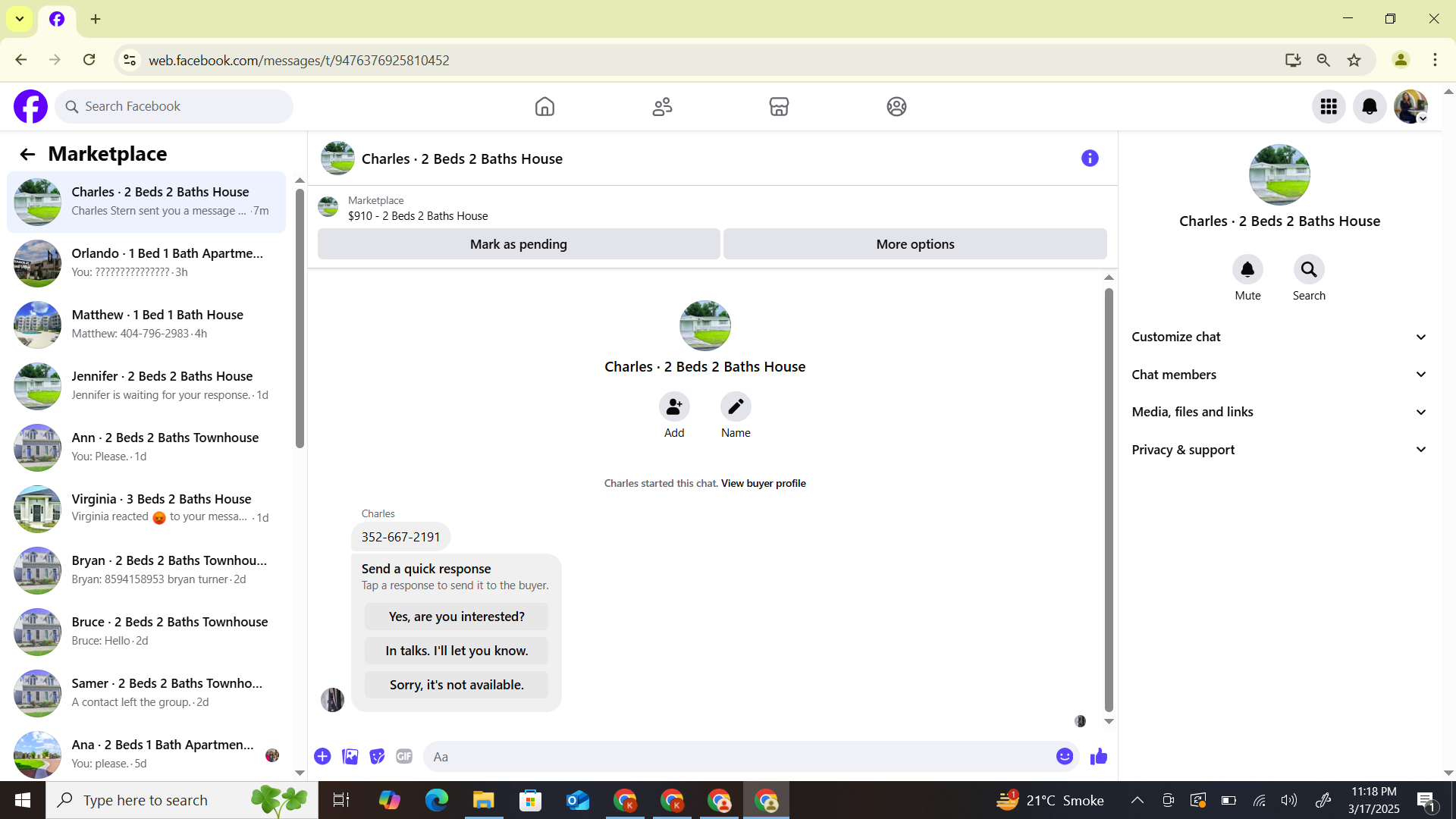The width and height of the screenshot is (1456, 819).
Task: Open a new browser tab
Action: pyautogui.click(x=96, y=19)
